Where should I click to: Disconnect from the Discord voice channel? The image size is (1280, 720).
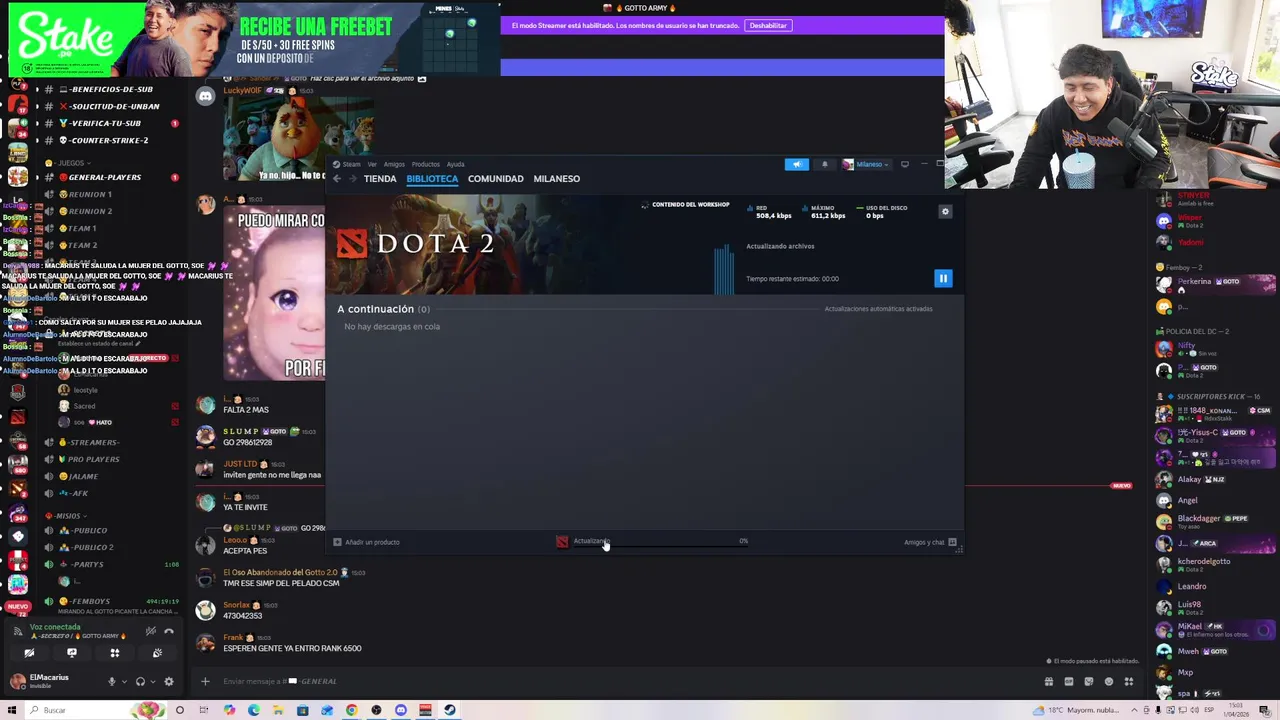coord(169,631)
